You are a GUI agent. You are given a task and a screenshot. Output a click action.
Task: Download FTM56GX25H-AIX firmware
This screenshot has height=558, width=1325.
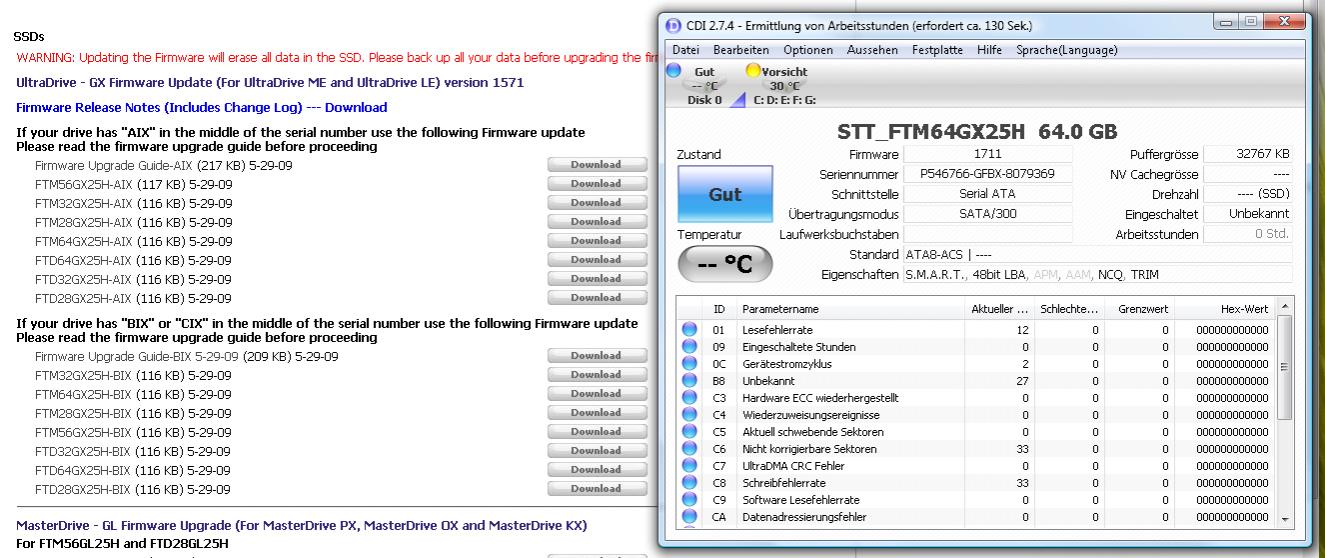pyautogui.click(x=597, y=183)
